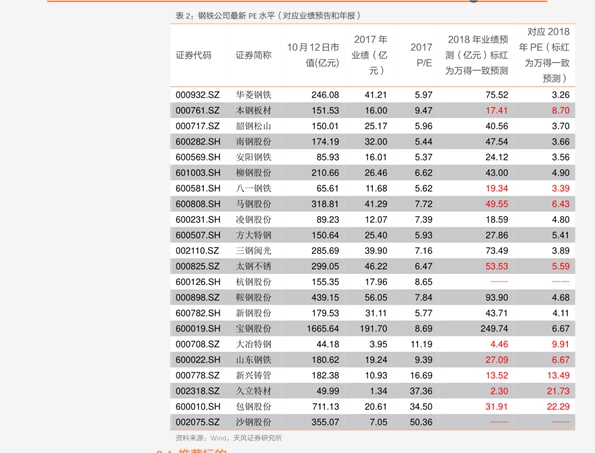
Task: Select the 华菱钢铁 name cell
Action: (253, 95)
